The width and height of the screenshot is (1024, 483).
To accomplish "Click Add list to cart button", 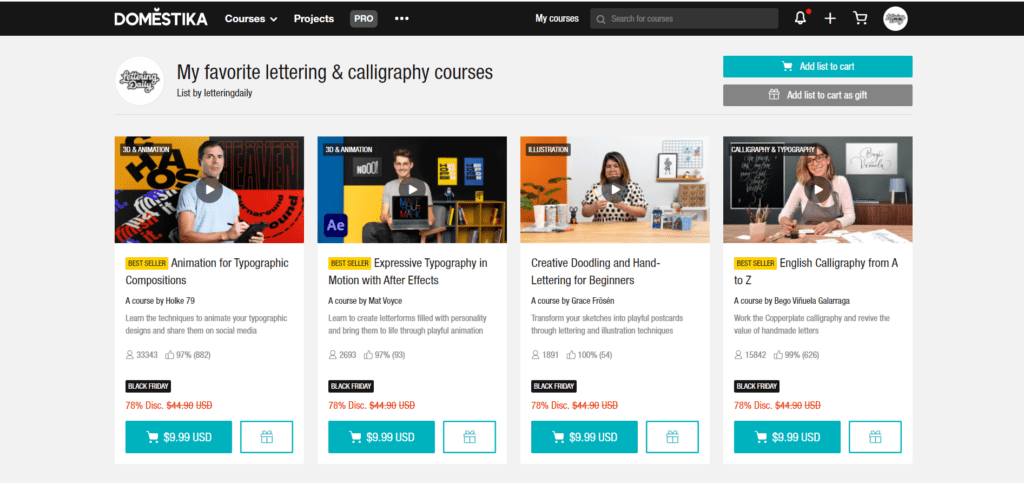I will pos(818,67).
